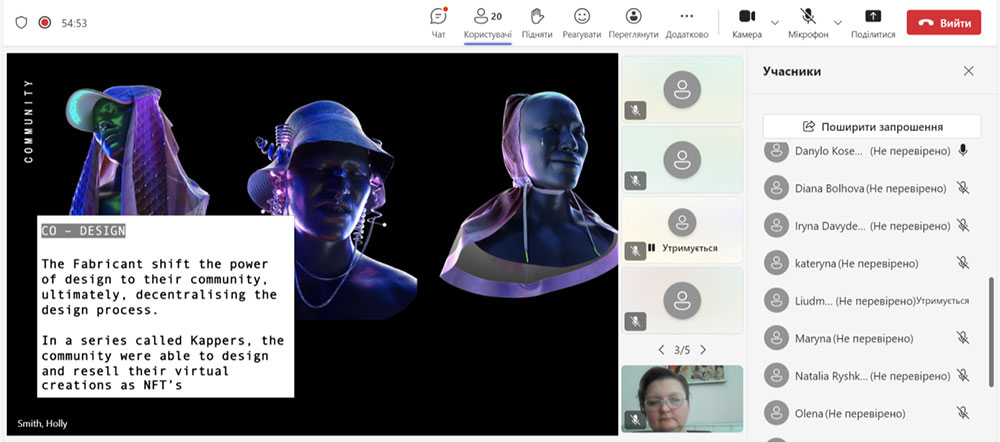This screenshot has height=442, width=1000.
Task: Select participant Diana Bolhova in list
Action: [867, 189]
